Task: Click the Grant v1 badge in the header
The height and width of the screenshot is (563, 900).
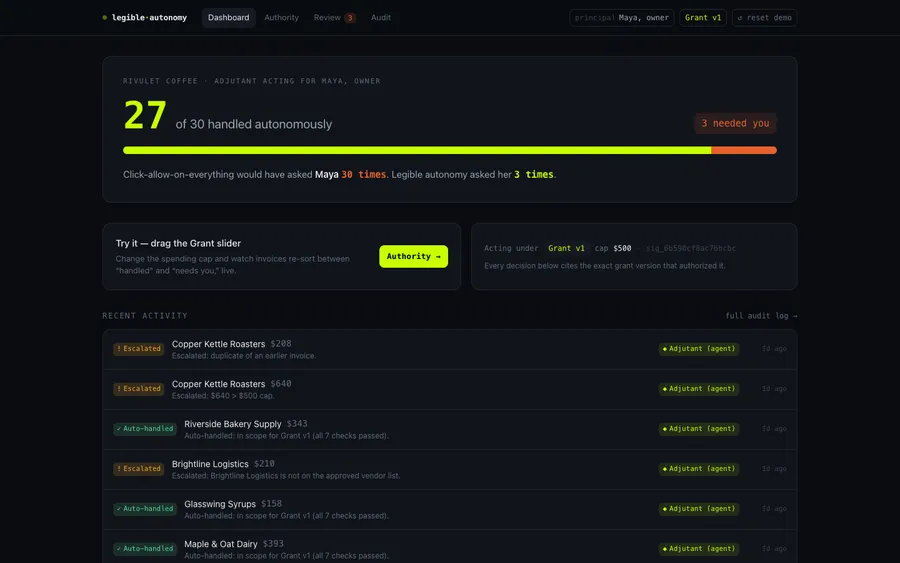Action: [x=703, y=18]
